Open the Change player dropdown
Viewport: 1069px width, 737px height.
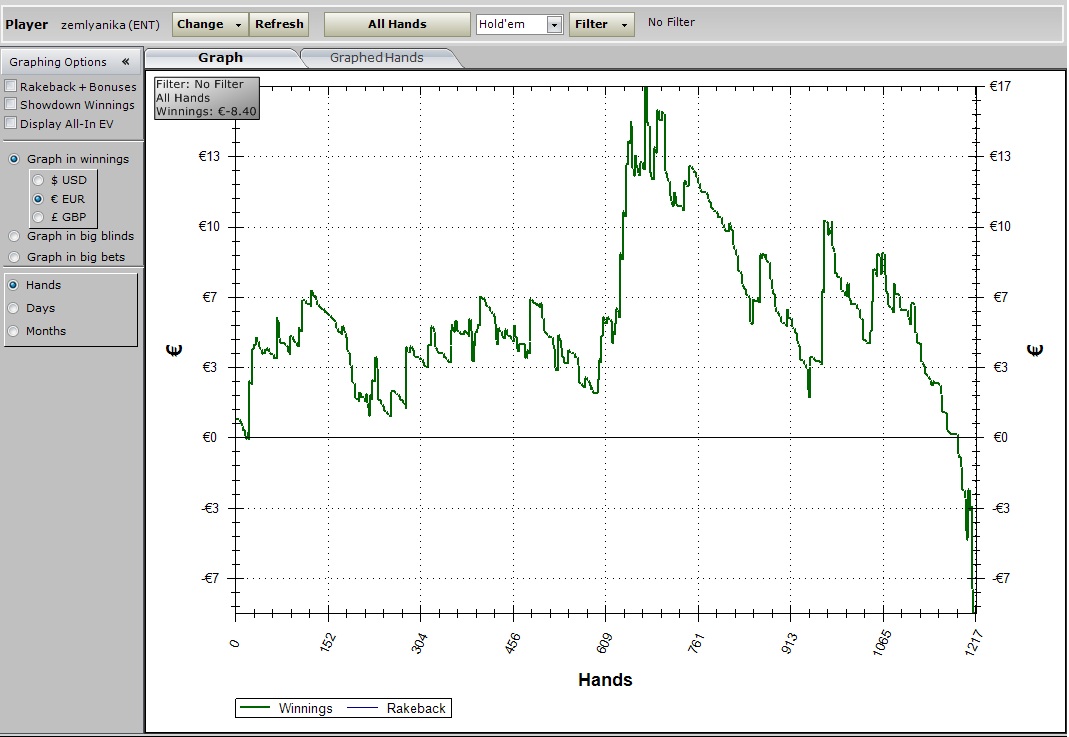click(209, 24)
